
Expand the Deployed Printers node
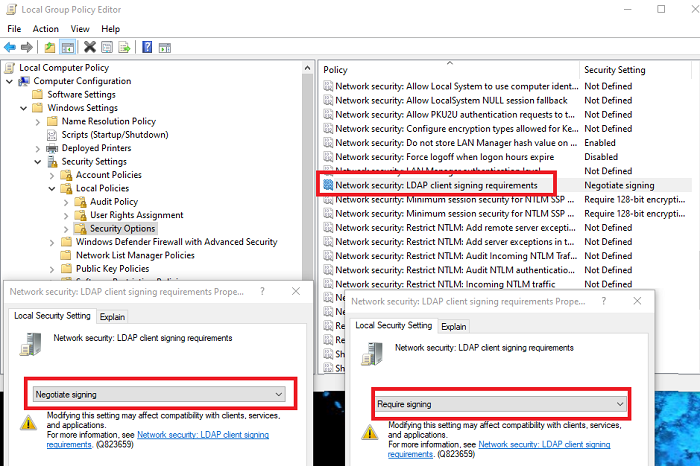tap(38, 148)
